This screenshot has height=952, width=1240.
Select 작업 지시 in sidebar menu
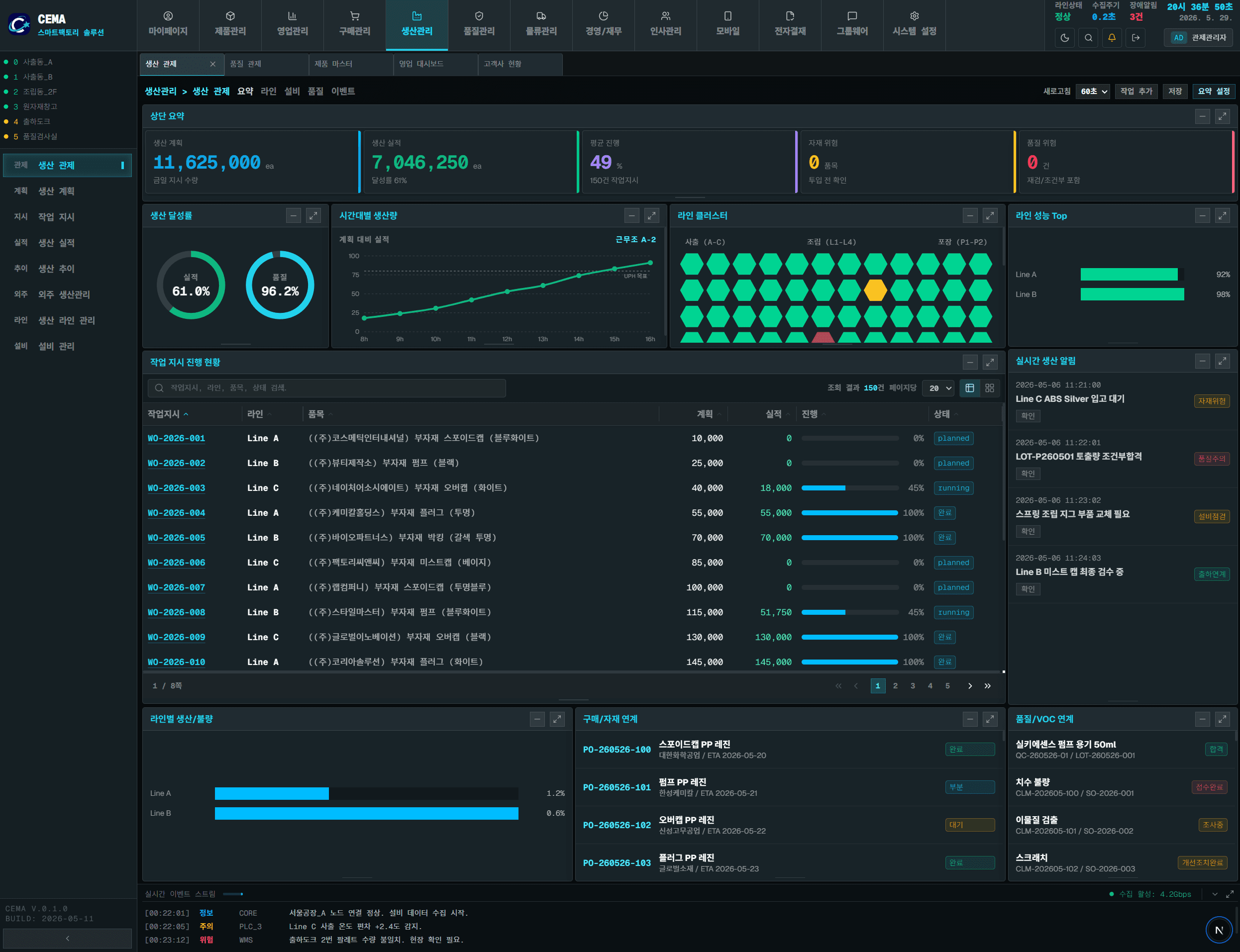[68, 217]
